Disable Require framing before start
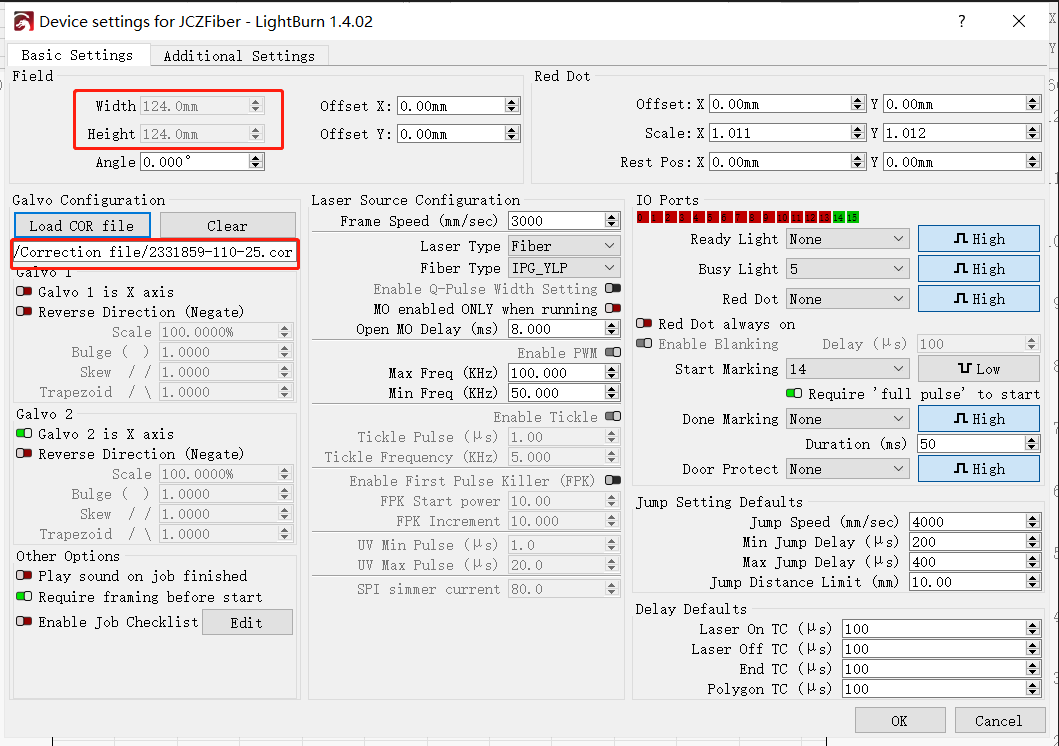The image size is (1059, 746). (x=24, y=597)
